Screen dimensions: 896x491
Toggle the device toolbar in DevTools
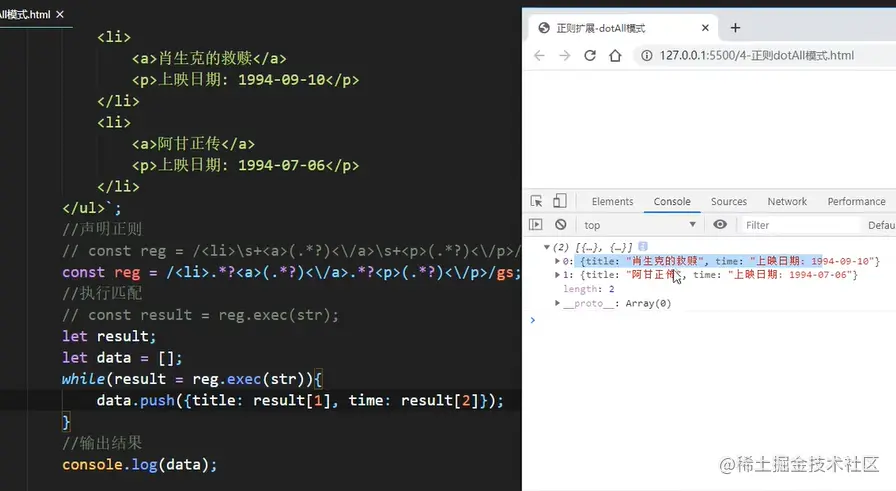559,201
